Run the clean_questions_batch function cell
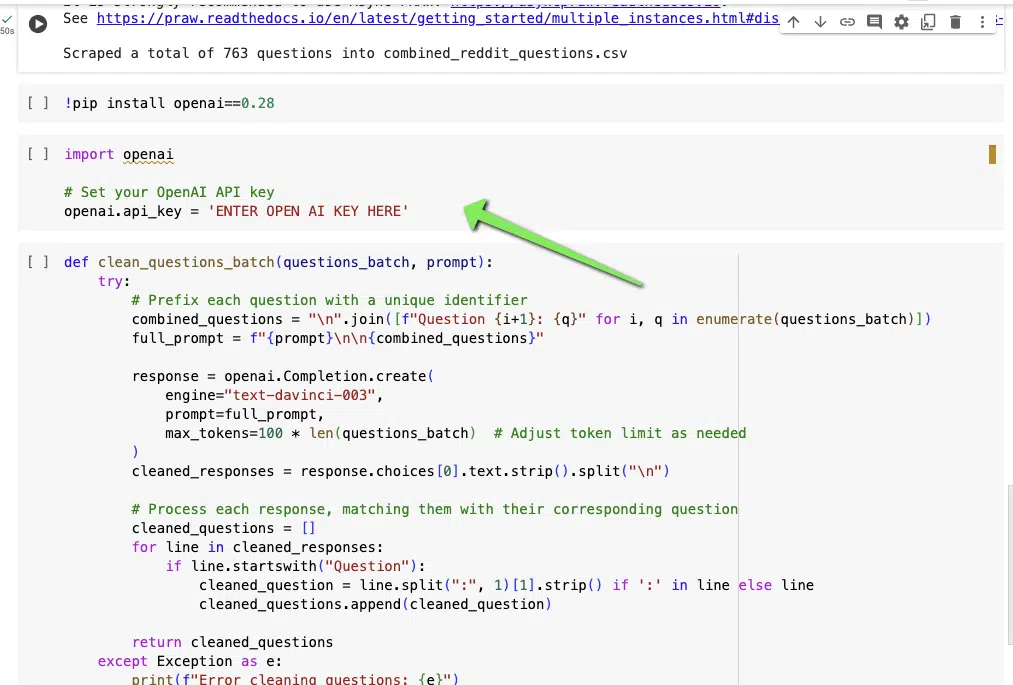Screen dimensions: 1013x685 click(38, 262)
